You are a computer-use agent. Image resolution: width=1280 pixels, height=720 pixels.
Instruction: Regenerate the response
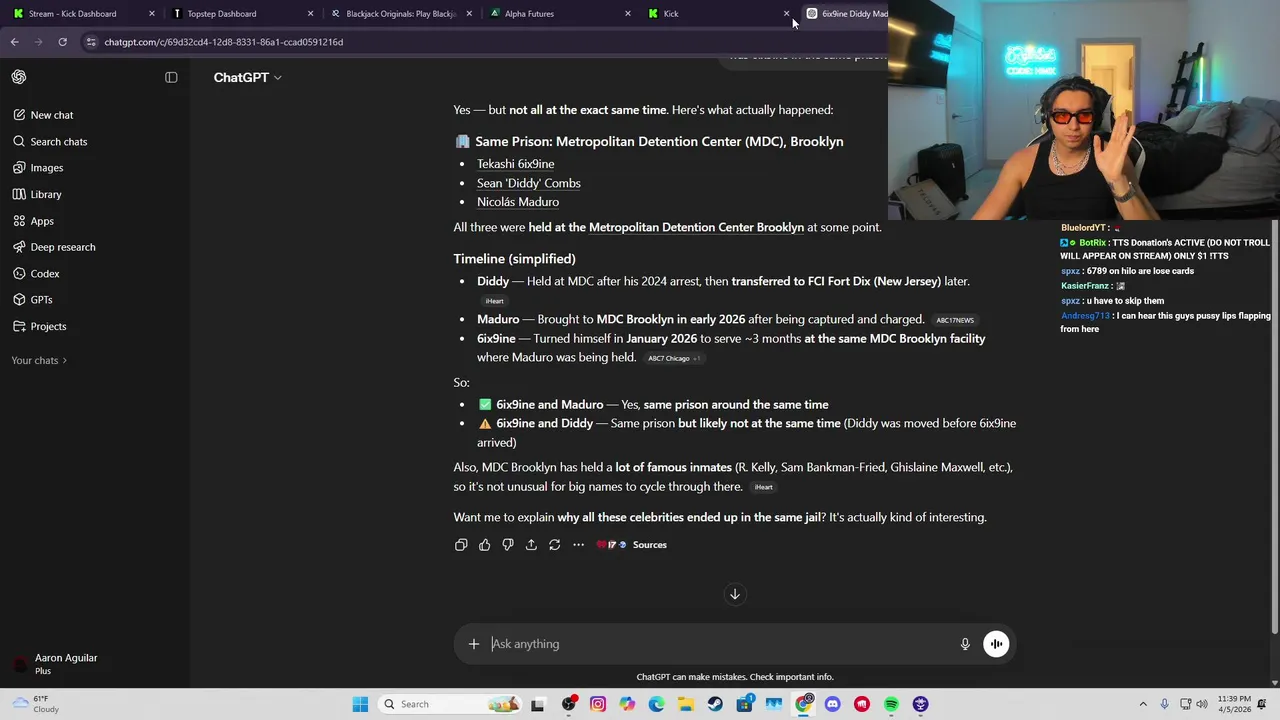[x=555, y=545]
